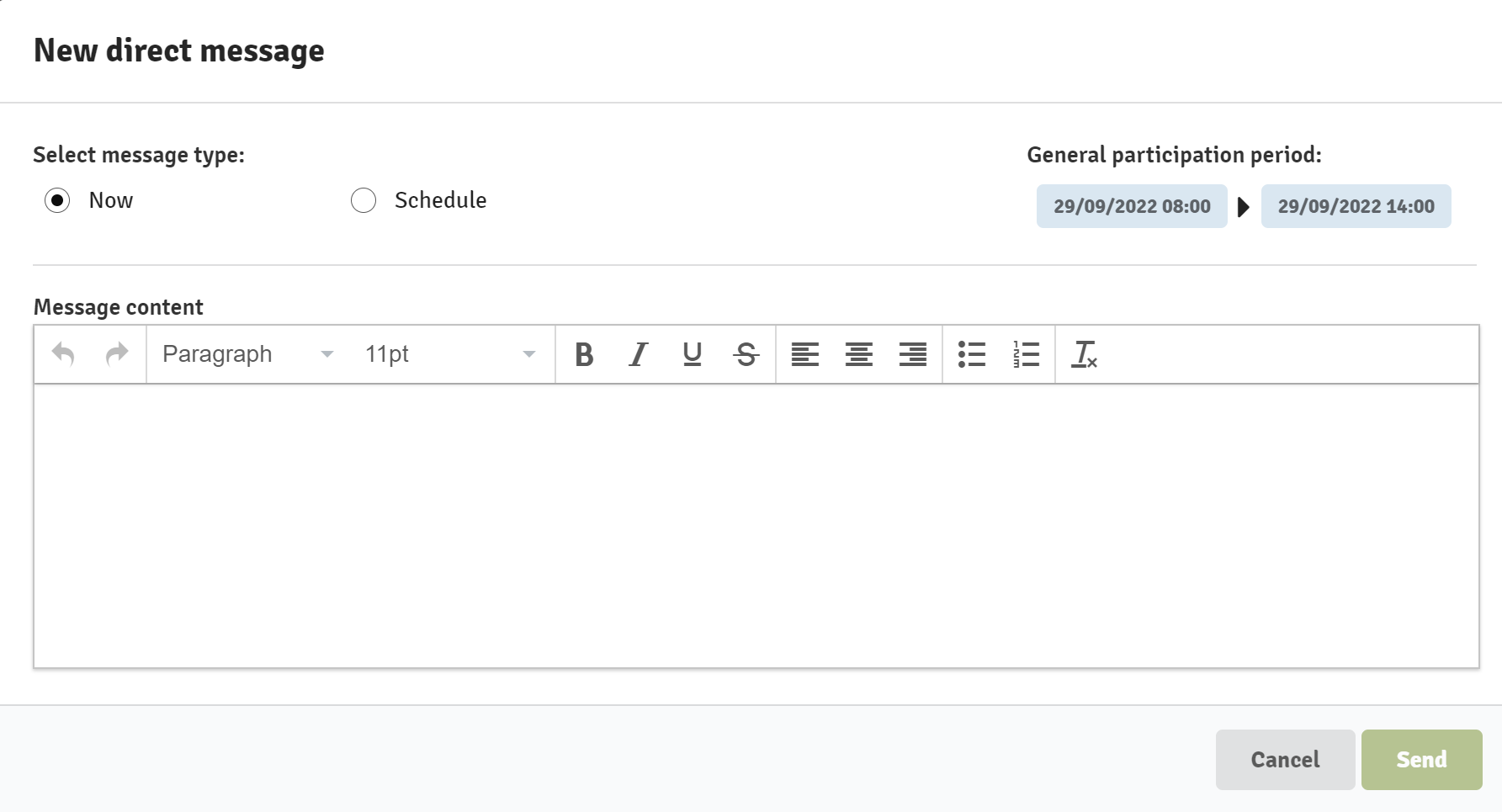This screenshot has width=1502, height=812.
Task: Open the 11pt font size dropdown
Action: 450,354
